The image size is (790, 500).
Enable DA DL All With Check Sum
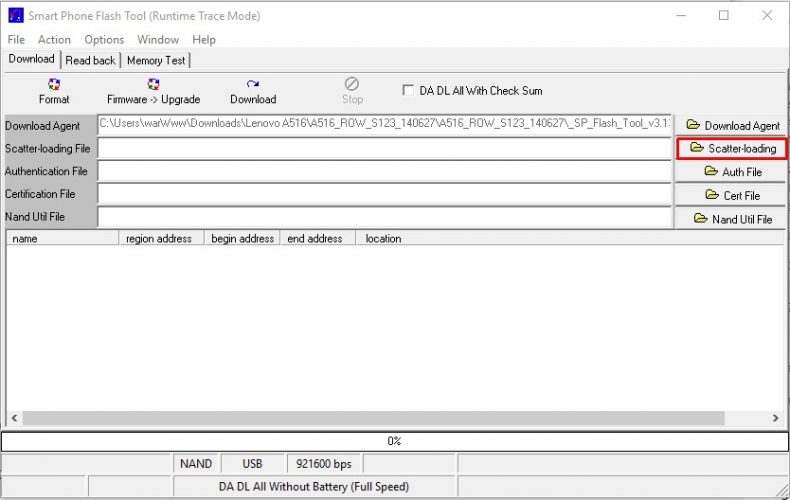(408, 91)
